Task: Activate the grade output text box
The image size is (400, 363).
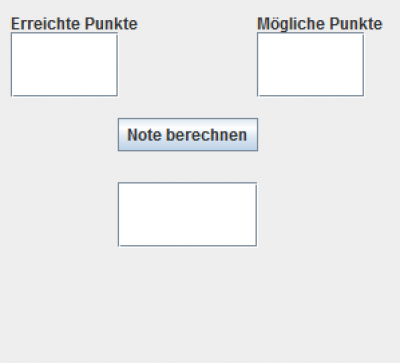Action: click(187, 214)
